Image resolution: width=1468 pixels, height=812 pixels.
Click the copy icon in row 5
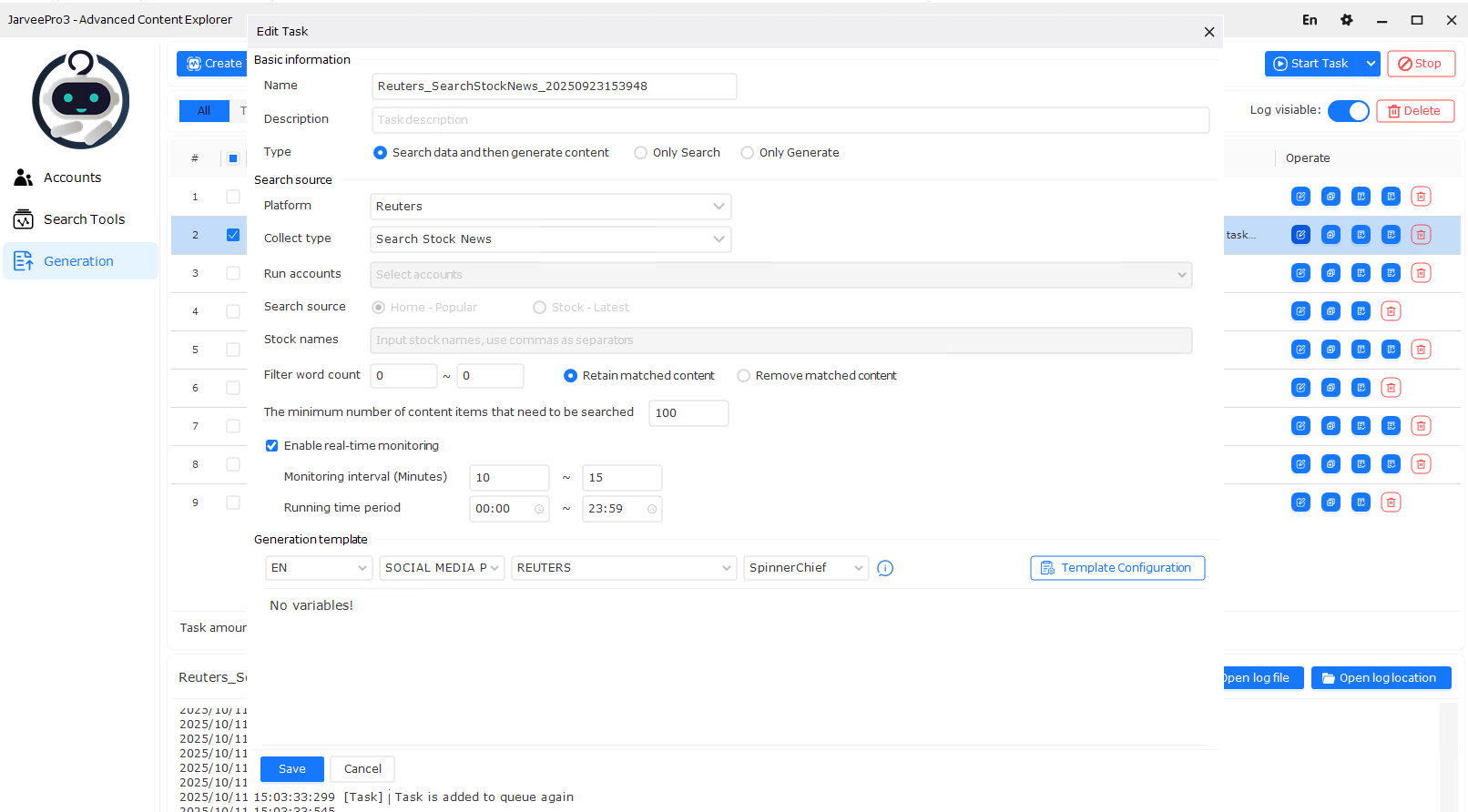pos(1330,350)
